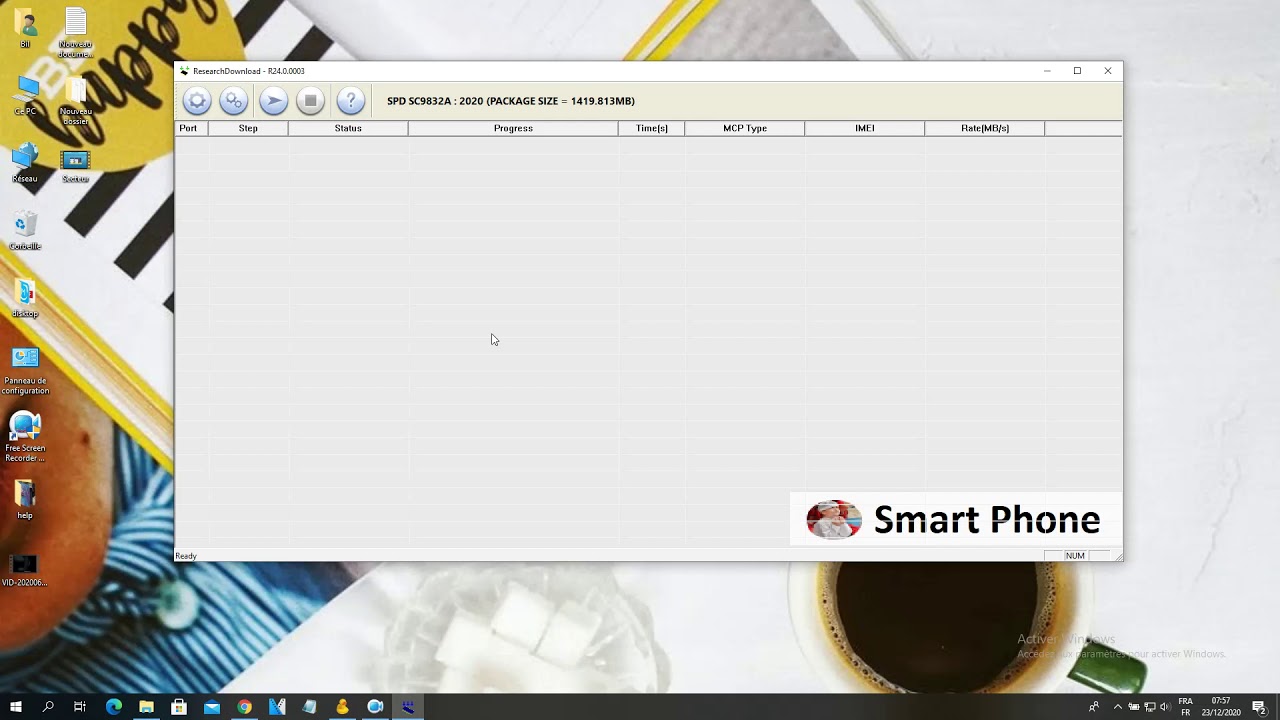Open the screen recorder taskbar app
The height and width of the screenshot is (720, 1280).
point(375,707)
